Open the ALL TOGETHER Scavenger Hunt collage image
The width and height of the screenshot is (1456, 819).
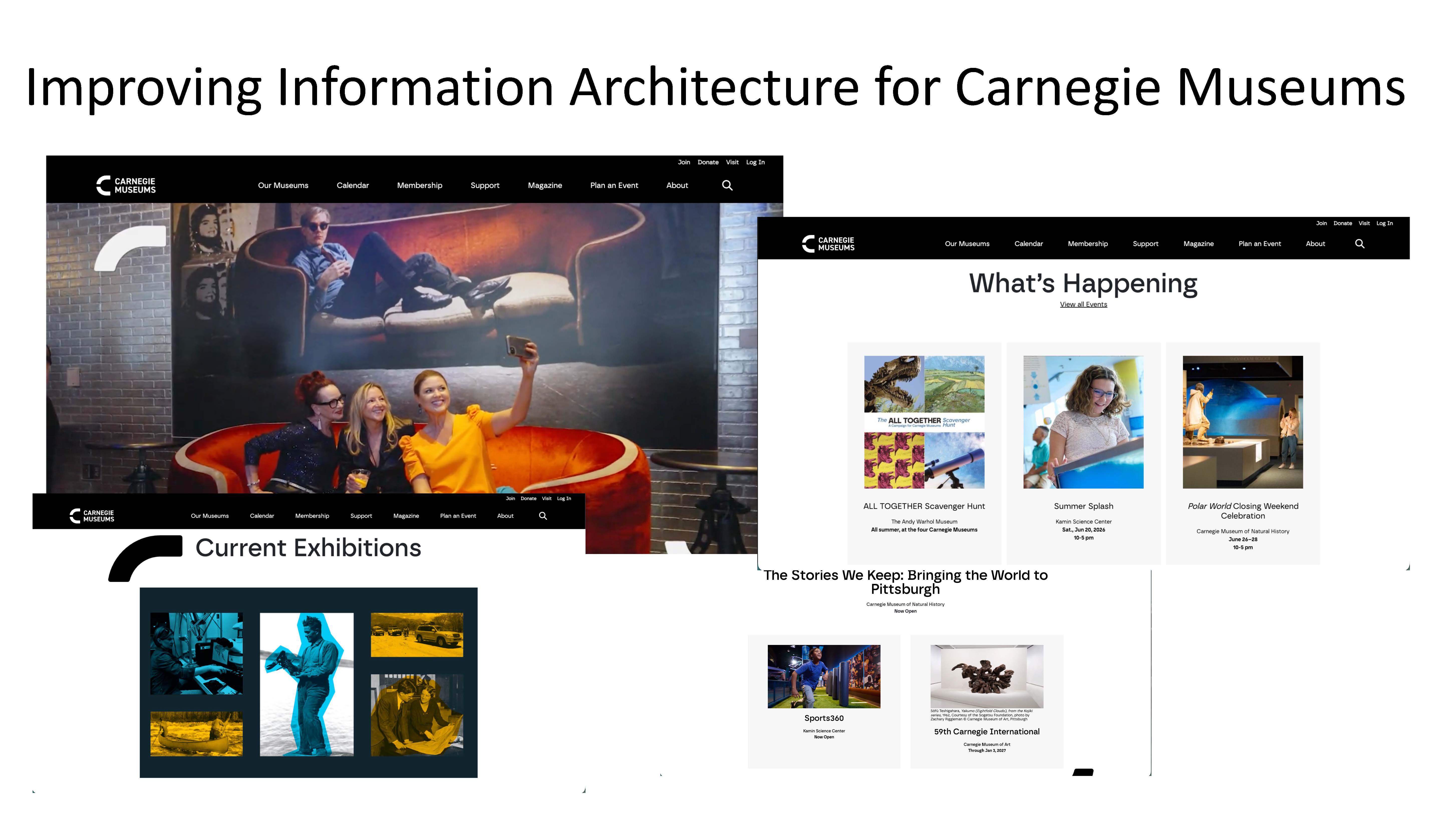pyautogui.click(x=924, y=422)
